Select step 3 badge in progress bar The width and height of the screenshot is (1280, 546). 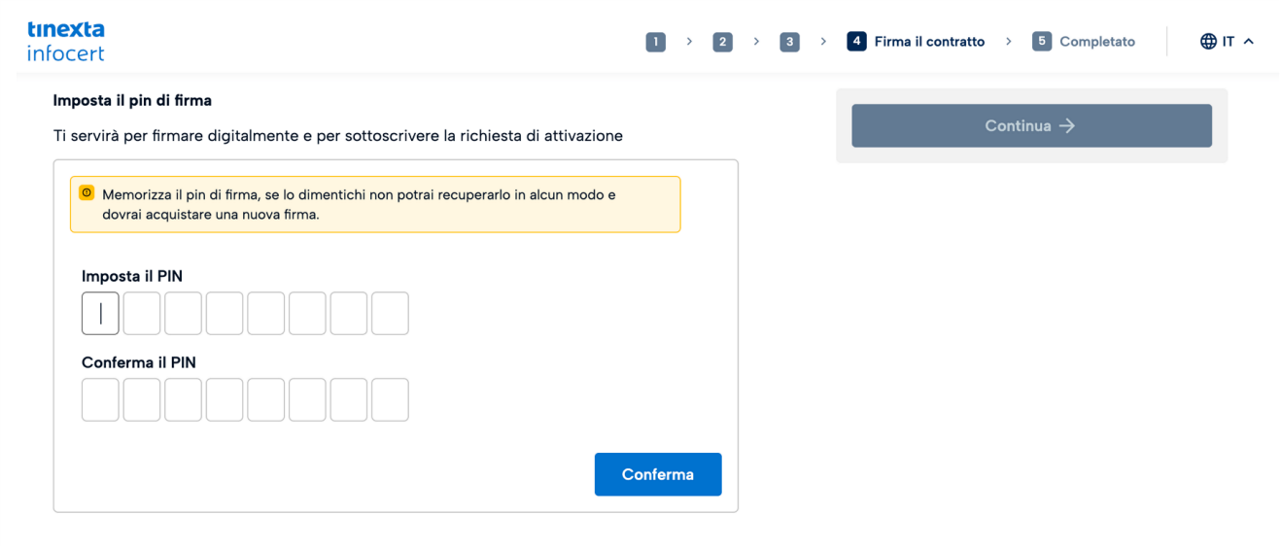(x=789, y=42)
